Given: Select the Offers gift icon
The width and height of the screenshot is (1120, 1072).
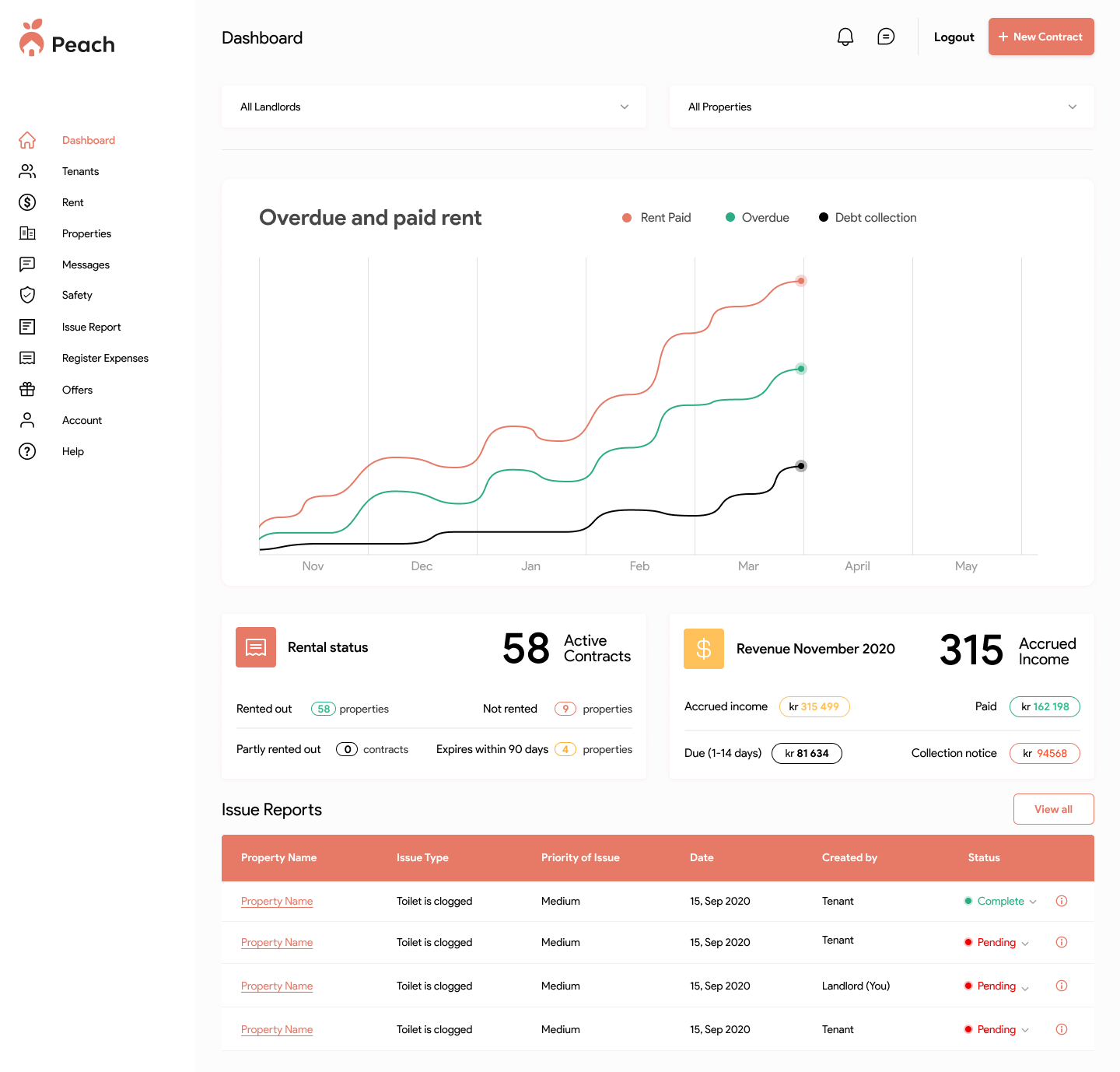Looking at the screenshot, I should [27, 389].
